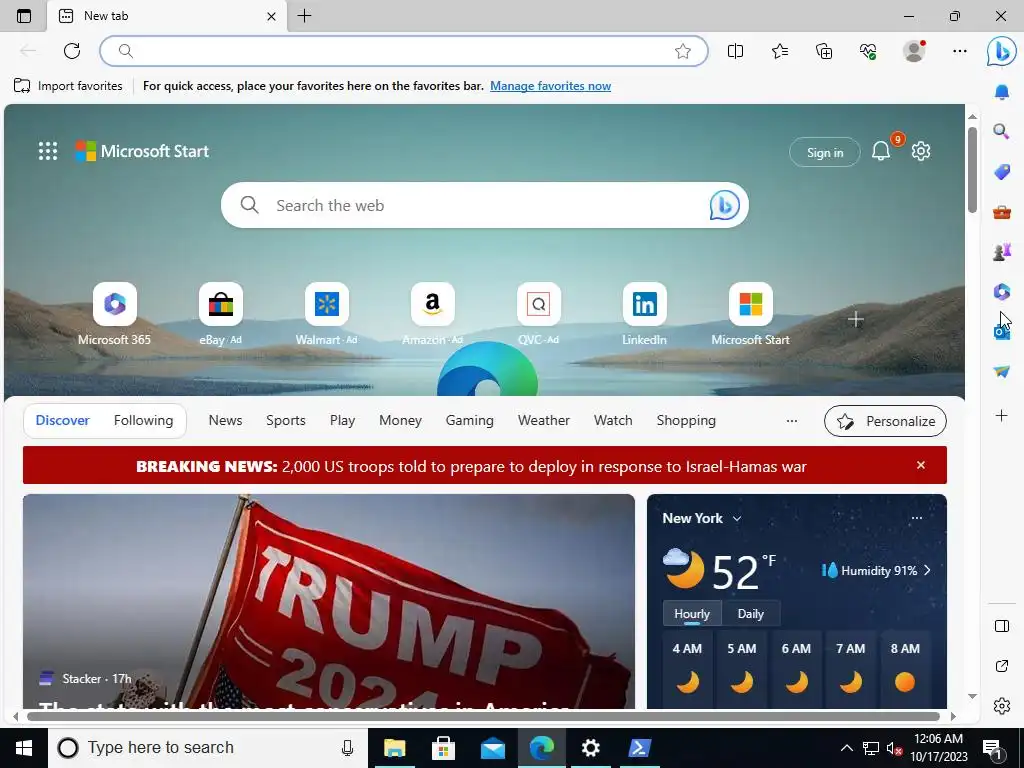This screenshot has width=1024, height=768.
Task: Open the sidebar Search icon
Action: pyautogui.click(x=1002, y=132)
